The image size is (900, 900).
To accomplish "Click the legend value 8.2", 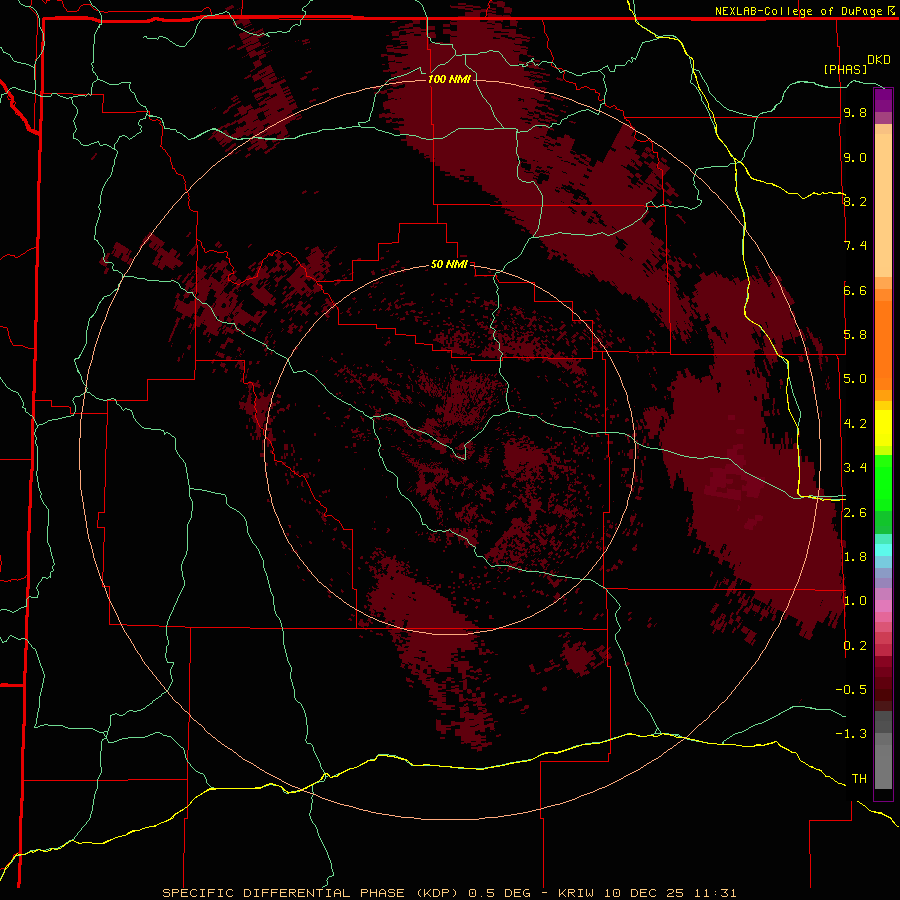I will point(855,201).
